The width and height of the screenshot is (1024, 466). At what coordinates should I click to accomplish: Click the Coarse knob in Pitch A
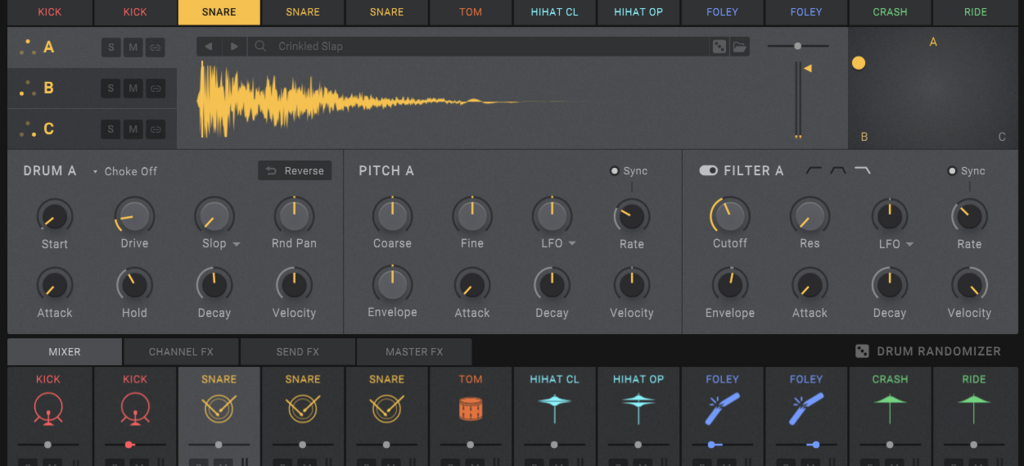click(392, 215)
